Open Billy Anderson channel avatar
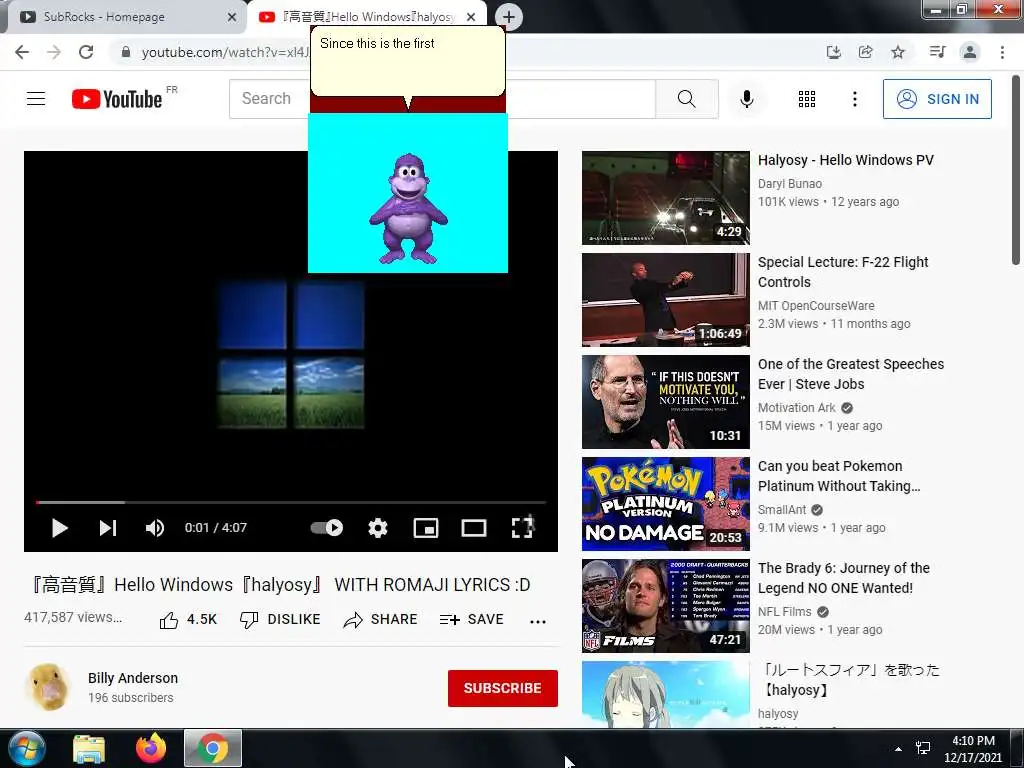1024x768 pixels. point(48,687)
